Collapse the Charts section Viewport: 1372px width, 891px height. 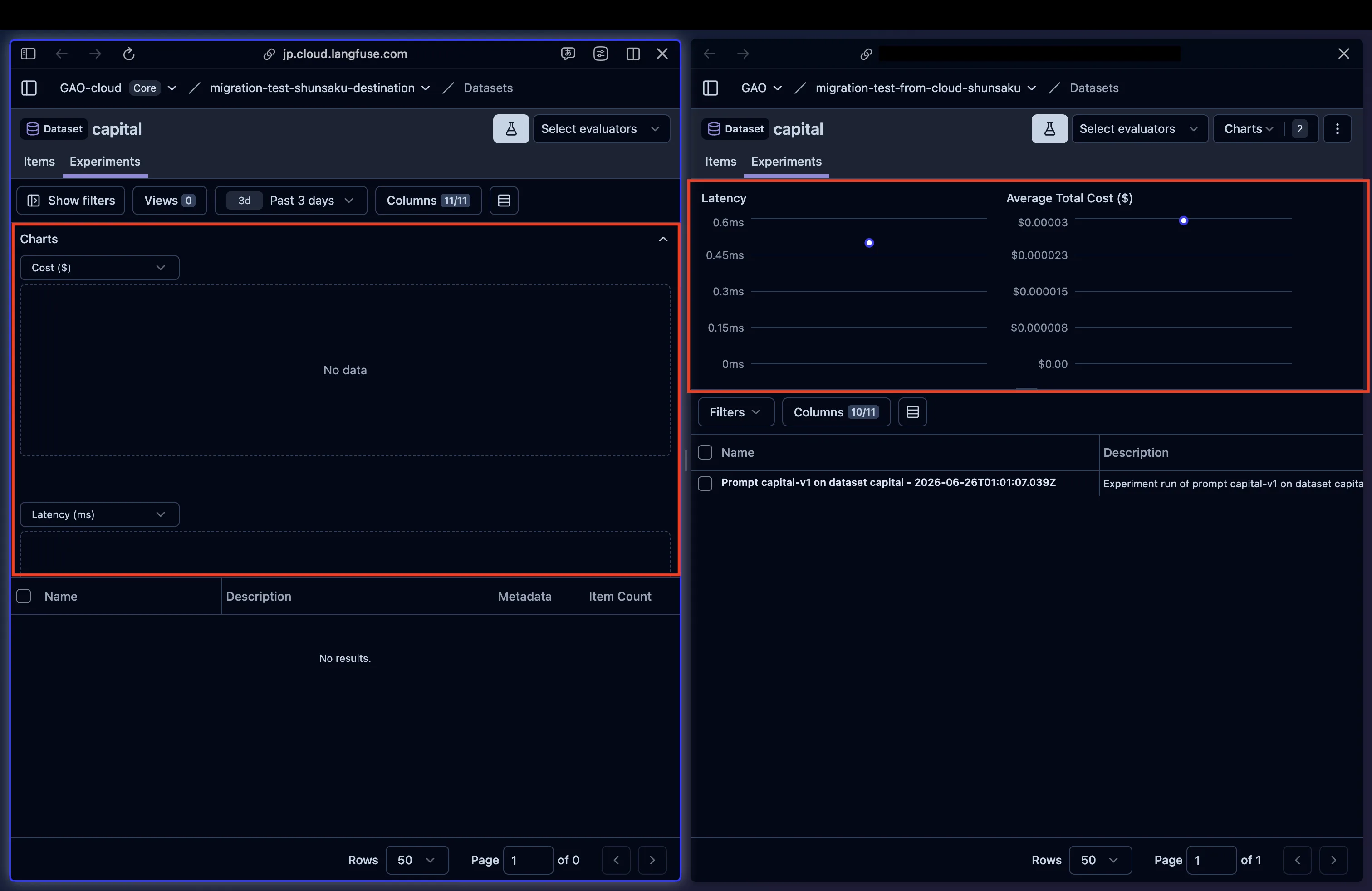pyautogui.click(x=663, y=239)
